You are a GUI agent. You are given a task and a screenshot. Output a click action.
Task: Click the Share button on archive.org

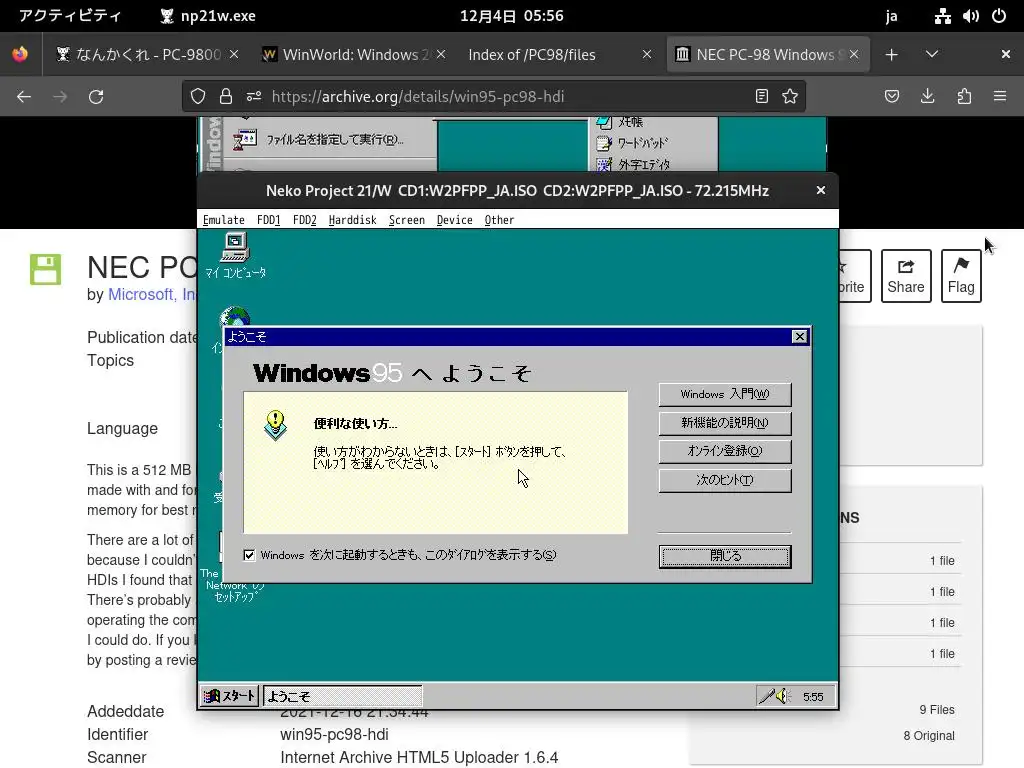coord(906,276)
